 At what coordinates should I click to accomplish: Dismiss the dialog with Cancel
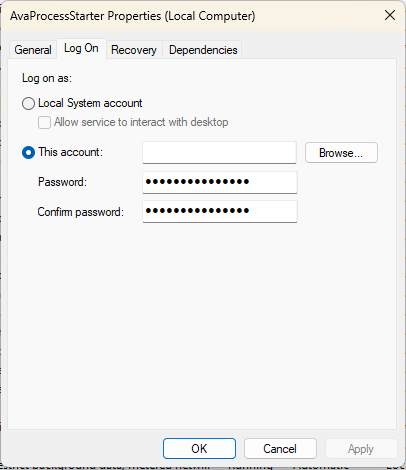tap(280, 448)
